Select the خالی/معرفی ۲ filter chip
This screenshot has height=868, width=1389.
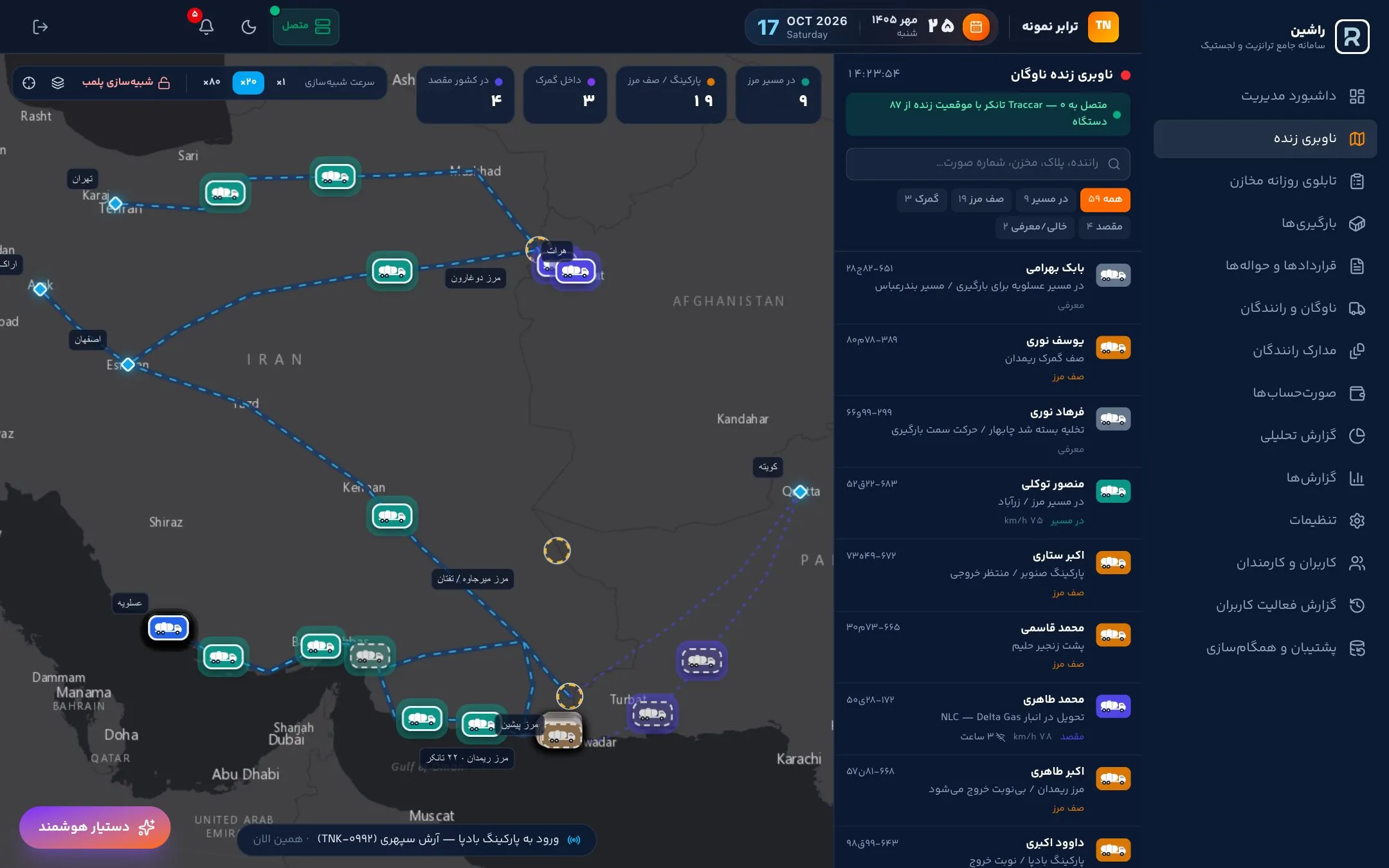1035,227
